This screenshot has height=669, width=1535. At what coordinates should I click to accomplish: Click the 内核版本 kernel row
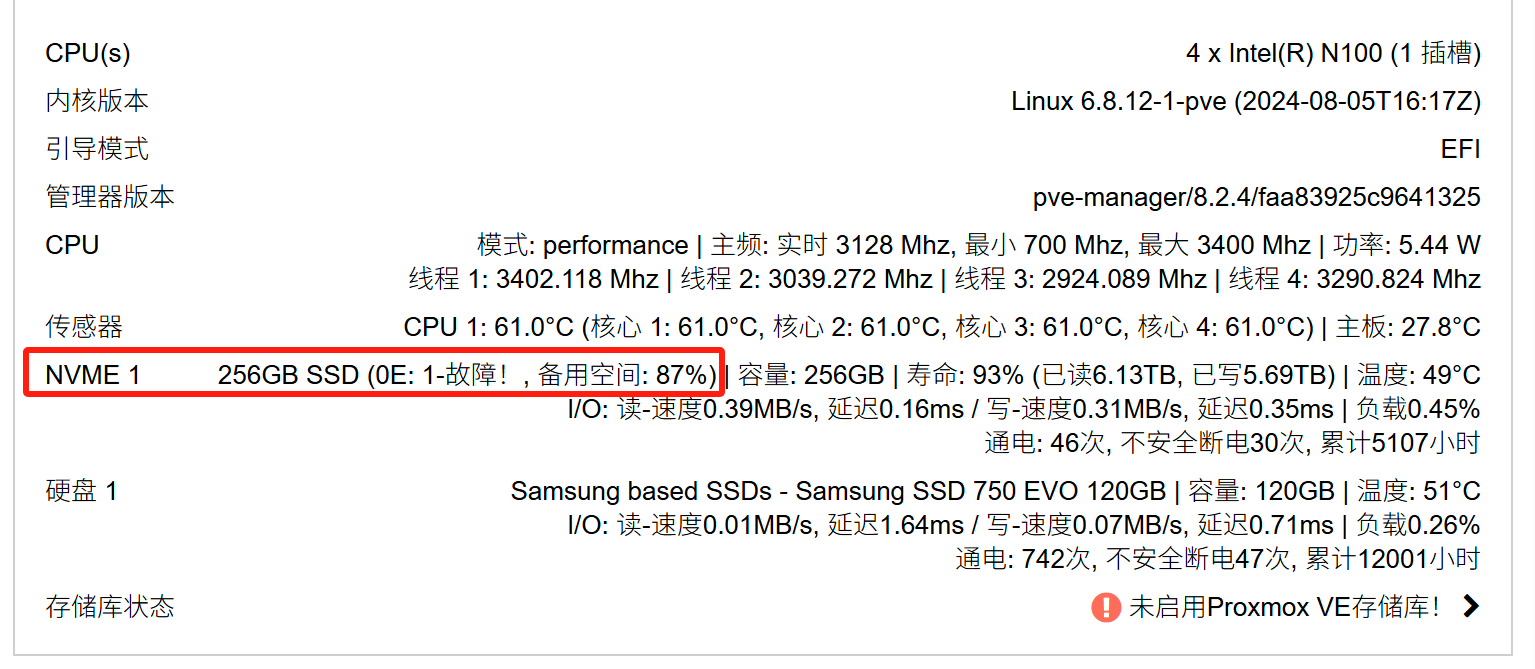click(96, 101)
